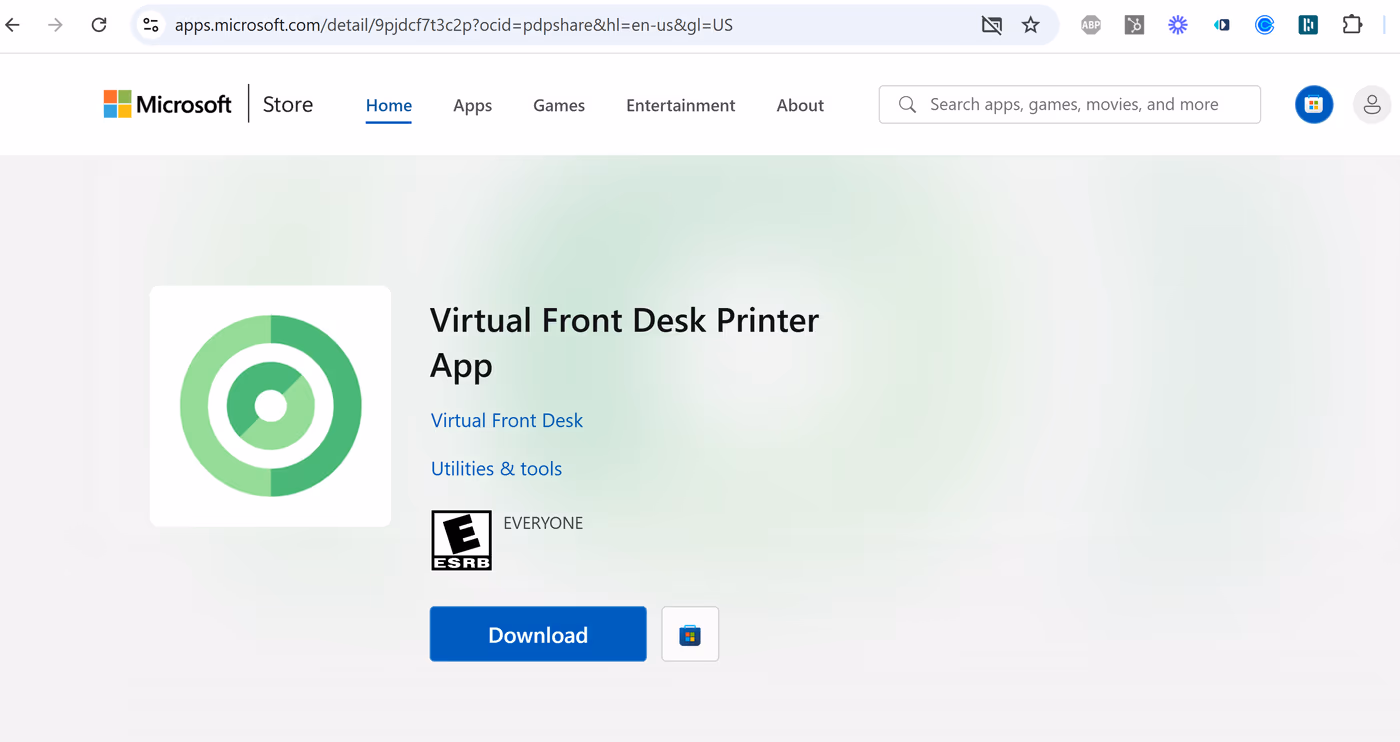Open the purple snowflake extension icon
This screenshot has height=742, width=1400.
coord(1178,25)
